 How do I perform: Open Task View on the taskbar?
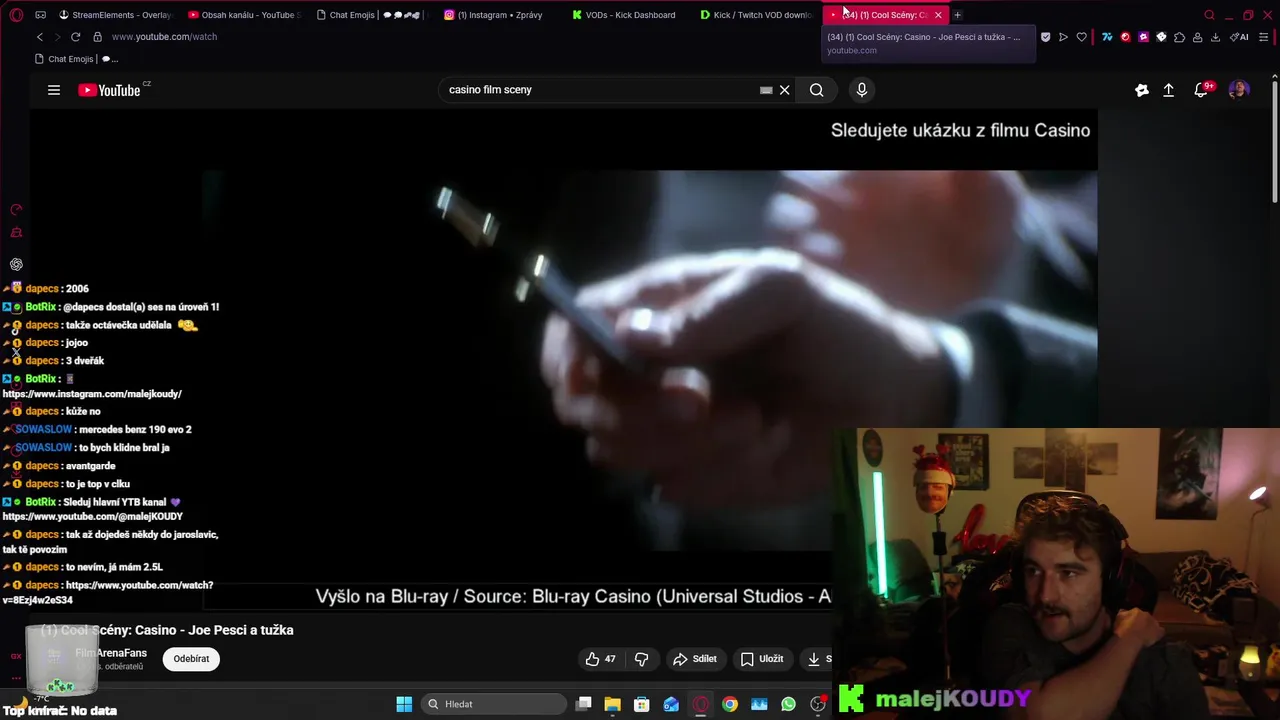(584, 704)
